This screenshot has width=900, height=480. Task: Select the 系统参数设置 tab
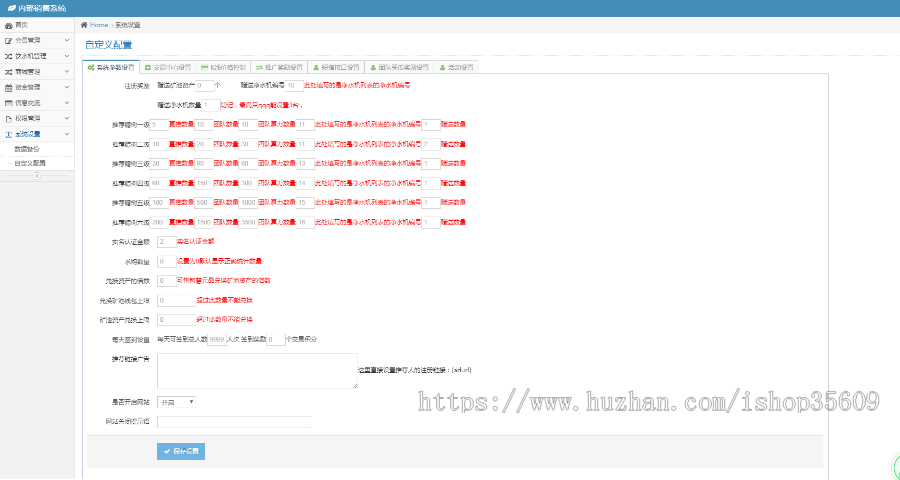[x=111, y=67]
